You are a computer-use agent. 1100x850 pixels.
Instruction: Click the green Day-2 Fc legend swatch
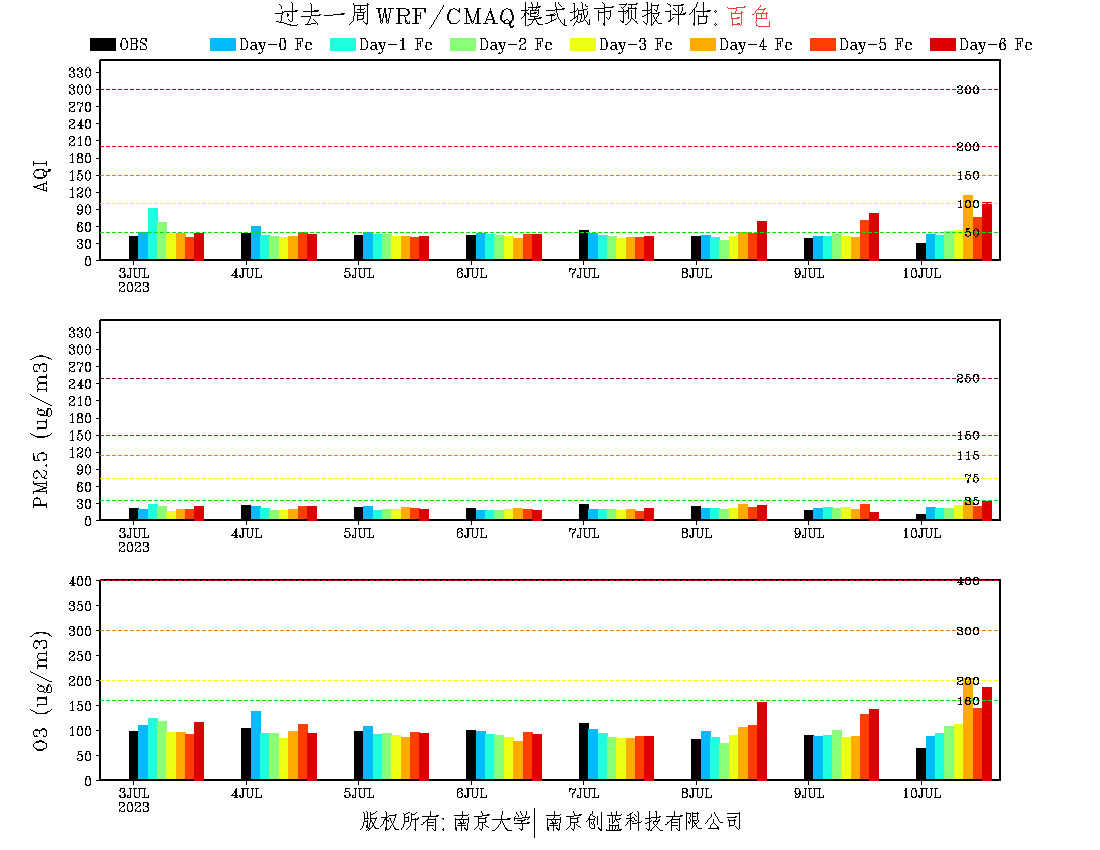(x=463, y=44)
